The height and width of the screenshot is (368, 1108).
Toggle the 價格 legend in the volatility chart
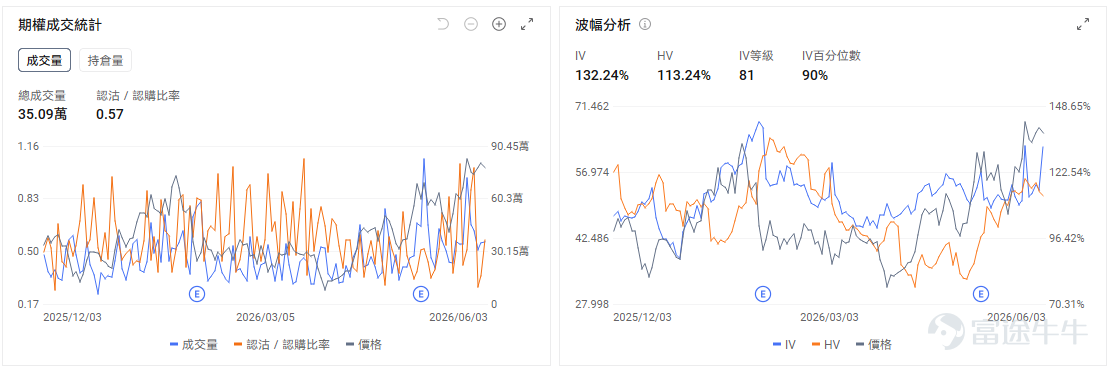[x=873, y=345]
